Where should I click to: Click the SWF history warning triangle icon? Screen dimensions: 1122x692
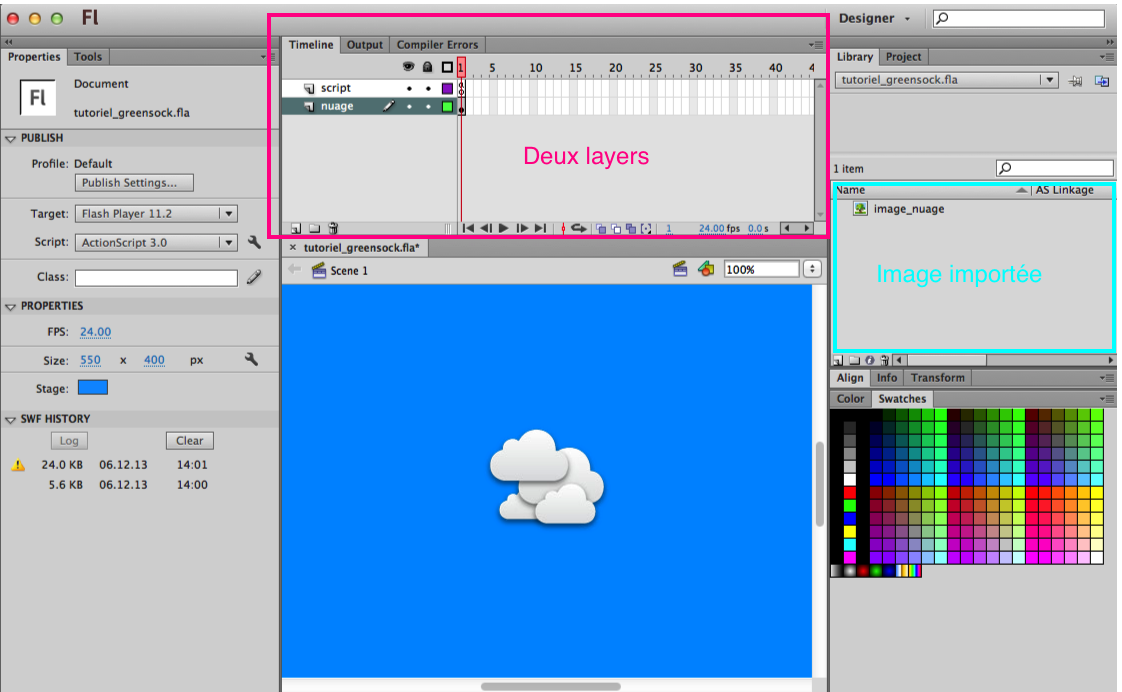19,465
